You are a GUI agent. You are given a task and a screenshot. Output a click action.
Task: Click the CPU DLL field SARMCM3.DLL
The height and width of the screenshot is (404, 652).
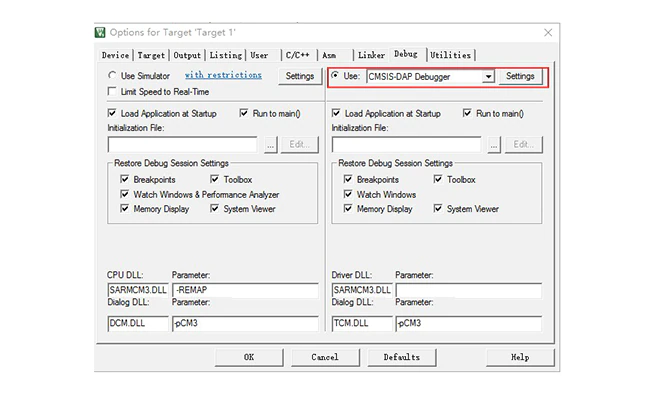coord(138,290)
